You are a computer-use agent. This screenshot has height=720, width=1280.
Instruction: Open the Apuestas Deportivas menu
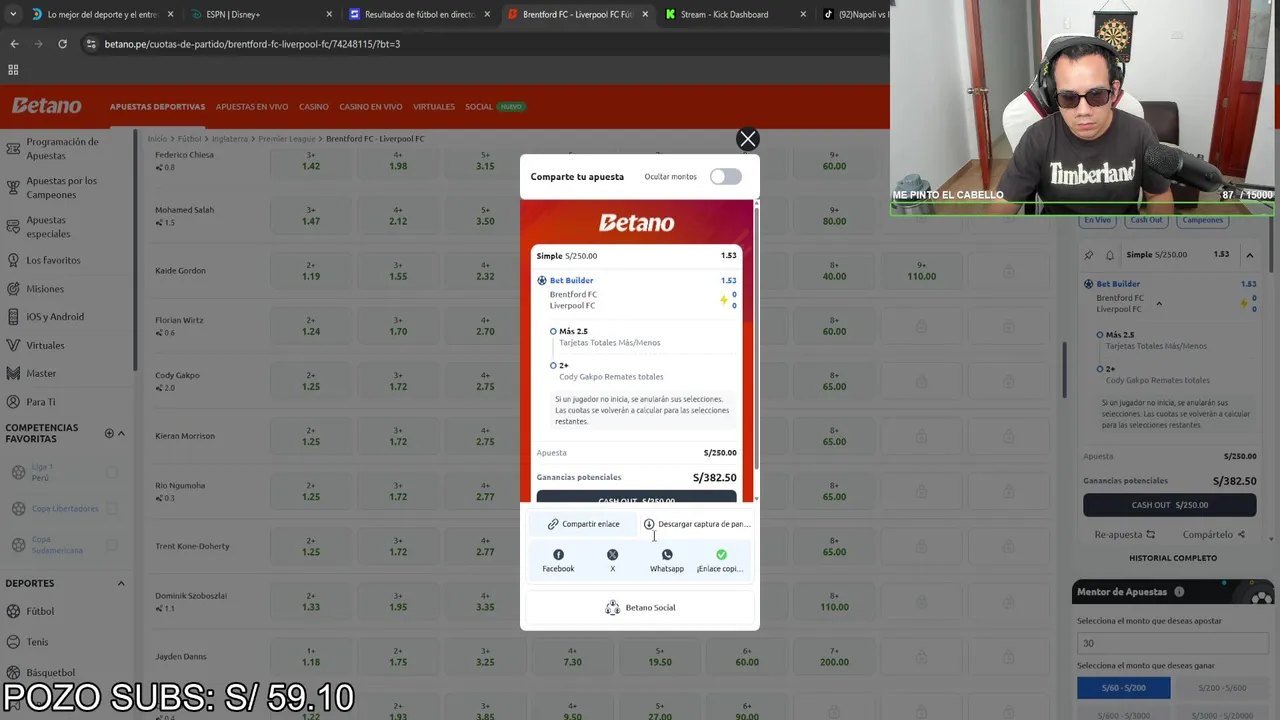click(x=157, y=107)
